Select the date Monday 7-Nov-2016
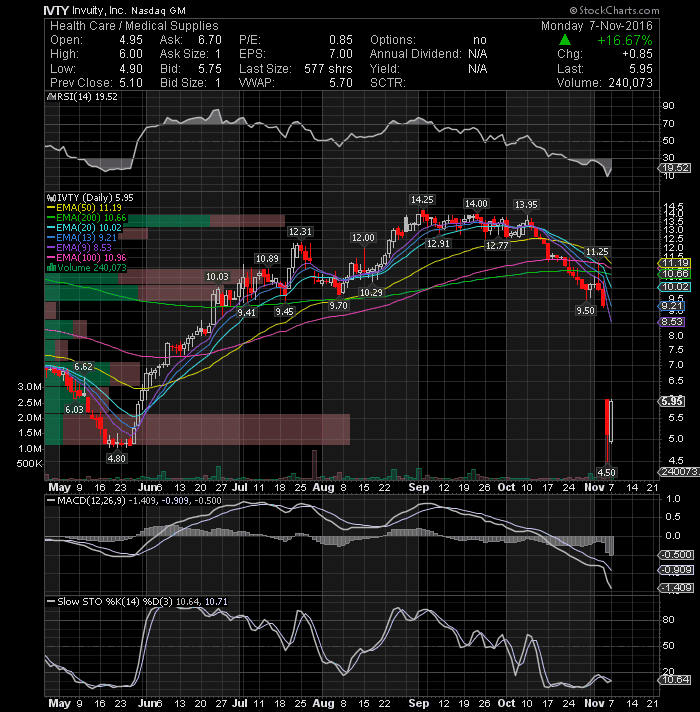Screen dimensions: 700x712 click(x=596, y=26)
